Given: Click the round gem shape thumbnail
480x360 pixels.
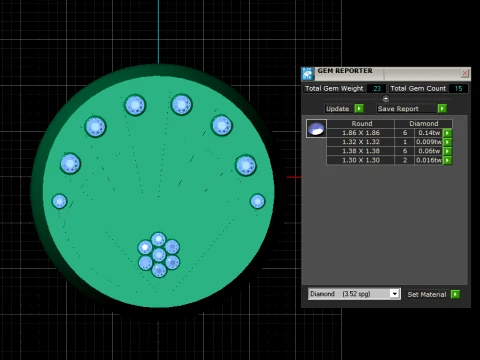Looking at the screenshot, I should (x=316, y=129).
